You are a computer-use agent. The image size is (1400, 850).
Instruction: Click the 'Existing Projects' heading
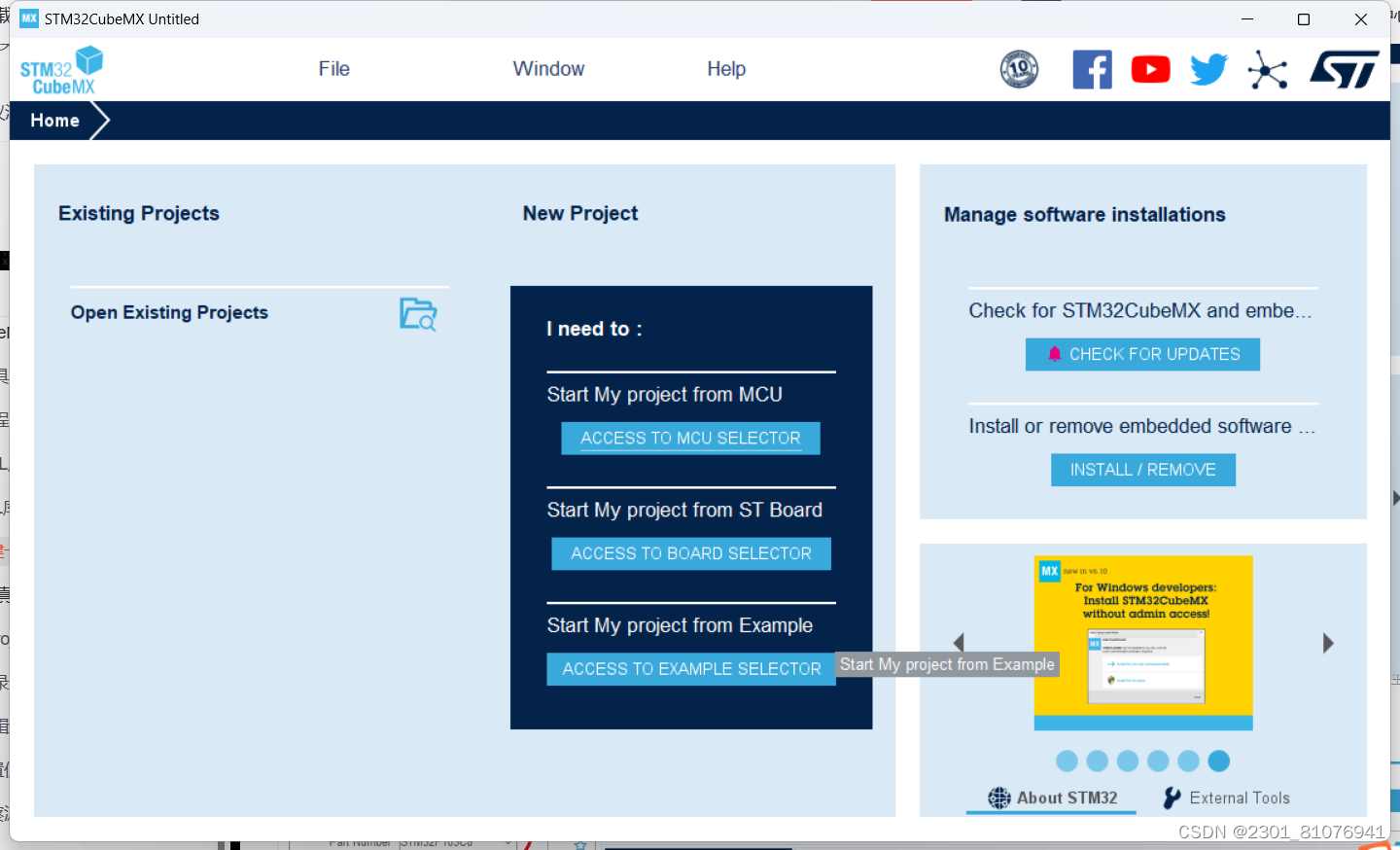click(x=139, y=213)
